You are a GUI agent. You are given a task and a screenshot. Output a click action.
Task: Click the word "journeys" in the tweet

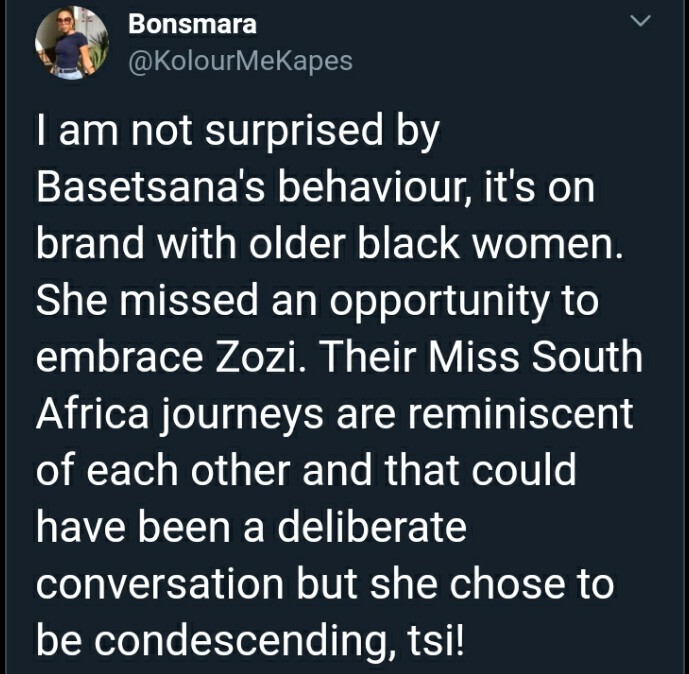(243, 416)
